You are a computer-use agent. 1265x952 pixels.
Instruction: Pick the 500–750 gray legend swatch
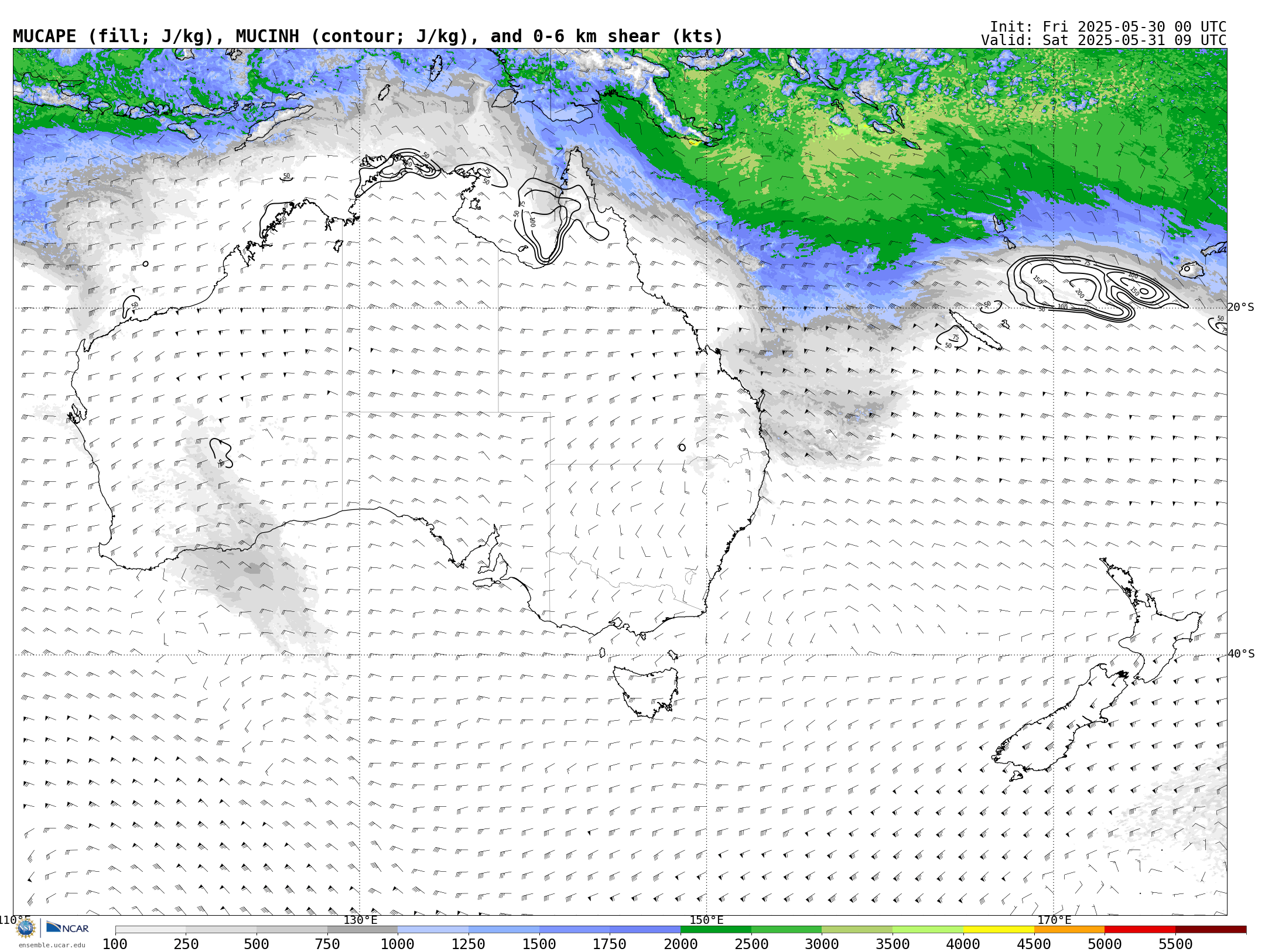pyautogui.click(x=292, y=930)
